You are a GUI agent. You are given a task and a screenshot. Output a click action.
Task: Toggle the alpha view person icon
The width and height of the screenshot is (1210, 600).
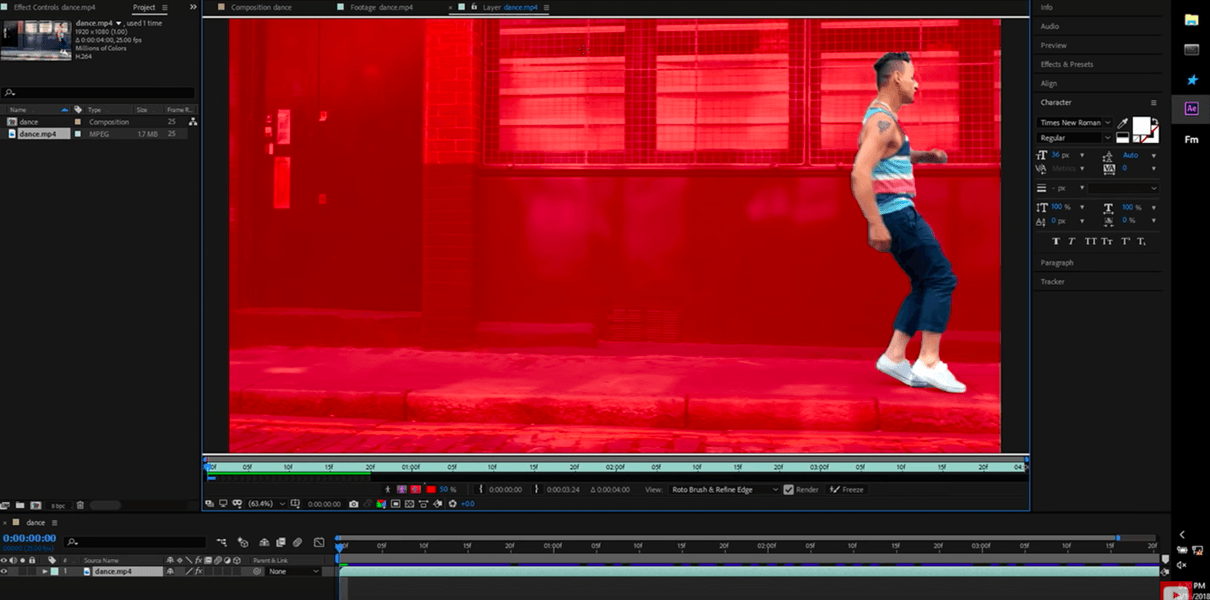387,489
